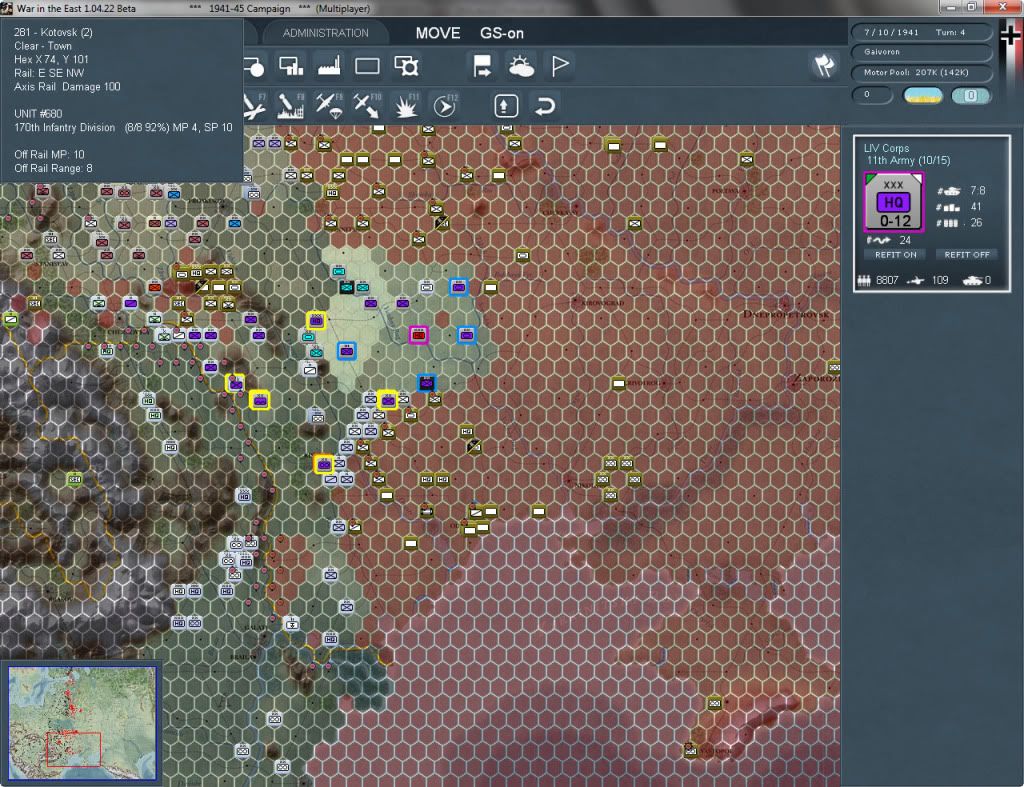Image resolution: width=1024 pixels, height=787 pixels.
Task: Click the Dnepropetrovsk city label on map
Action: (x=786, y=314)
